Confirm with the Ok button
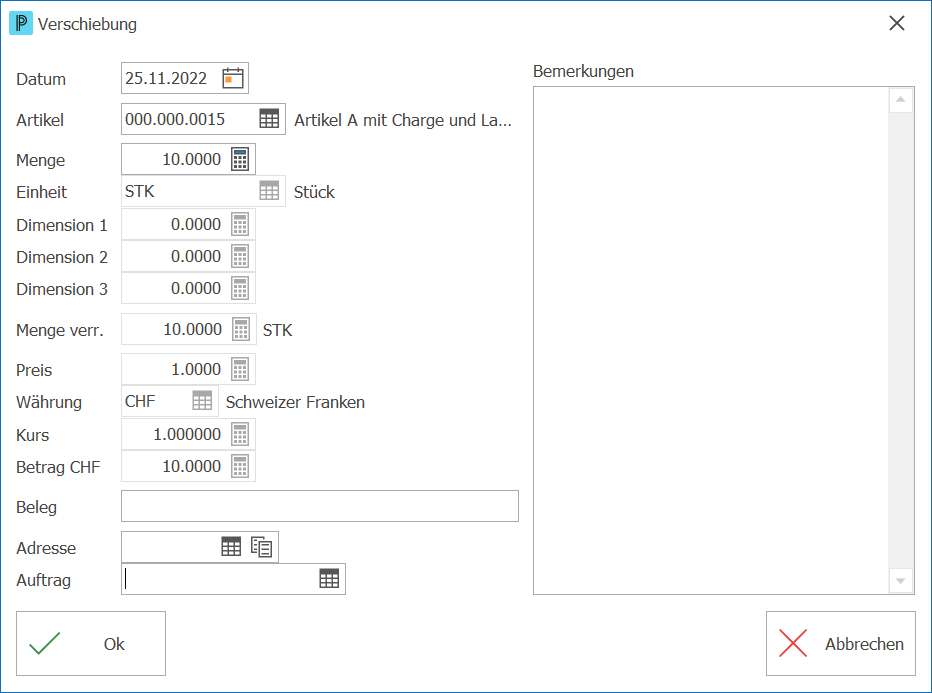Screen dimensions: 932x693 coord(91,644)
